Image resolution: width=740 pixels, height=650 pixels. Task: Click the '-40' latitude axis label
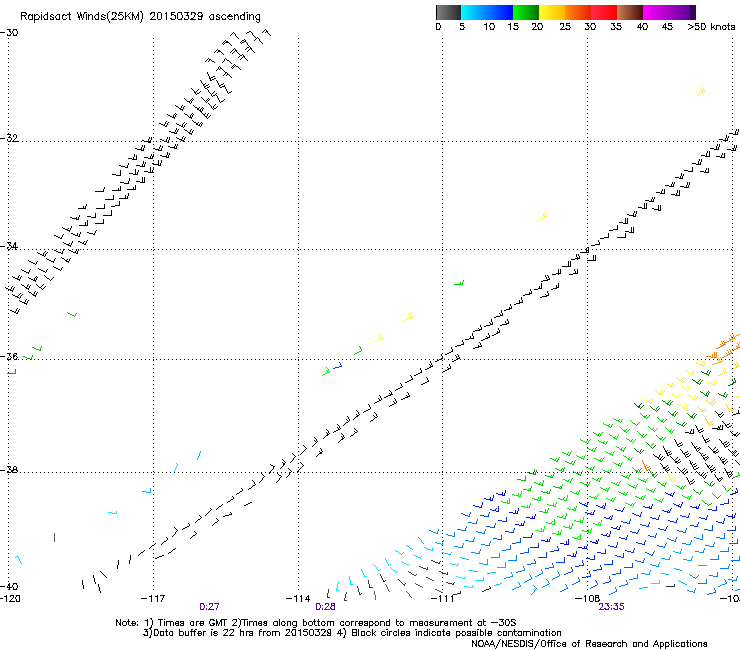coord(9,586)
